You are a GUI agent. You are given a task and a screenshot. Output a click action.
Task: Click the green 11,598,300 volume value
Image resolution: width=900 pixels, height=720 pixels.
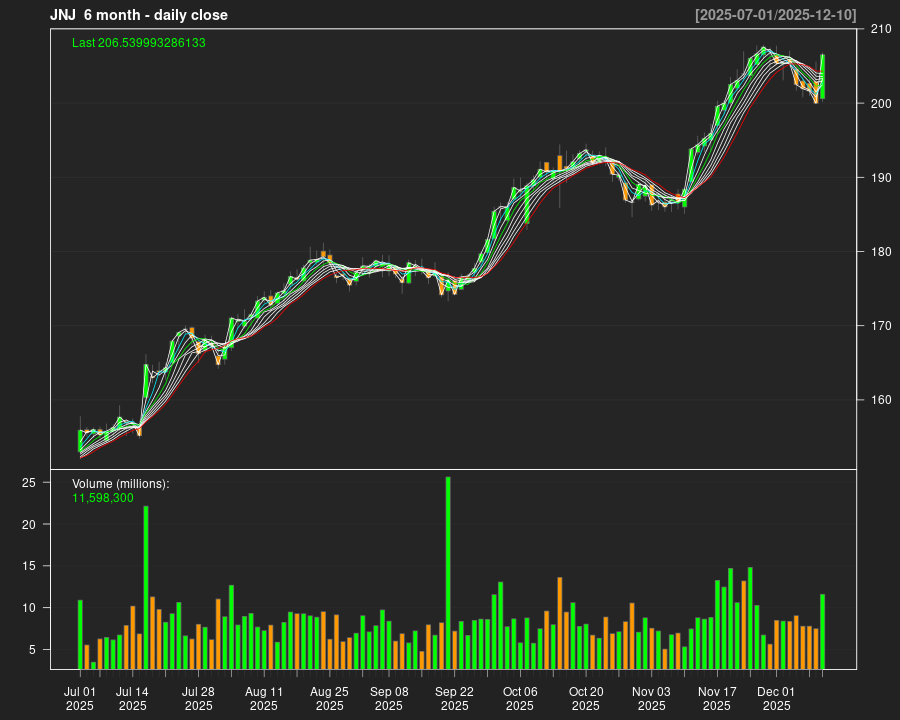(x=103, y=497)
